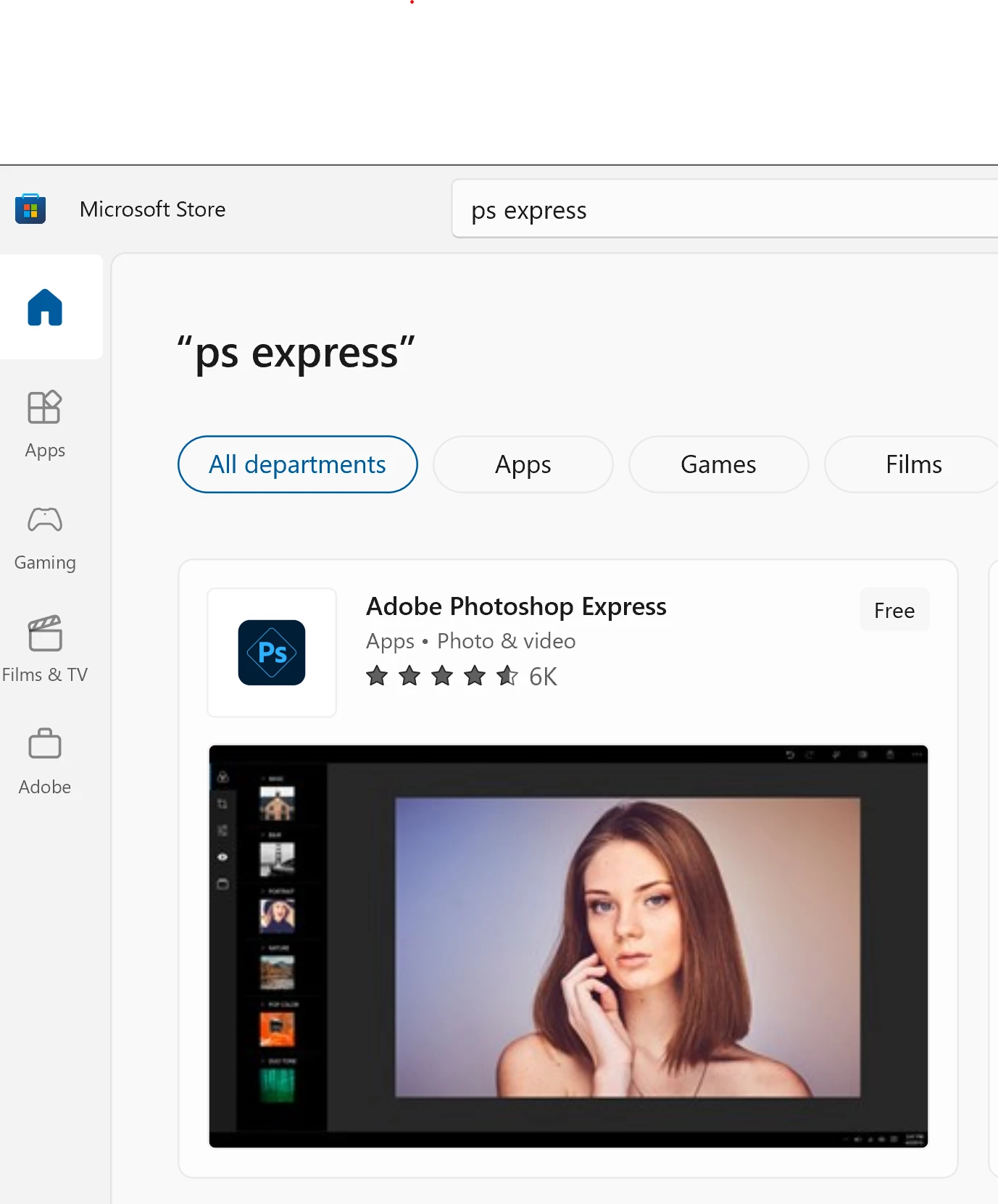Image resolution: width=998 pixels, height=1204 pixels.
Task: Filter results by Apps
Action: point(523,464)
